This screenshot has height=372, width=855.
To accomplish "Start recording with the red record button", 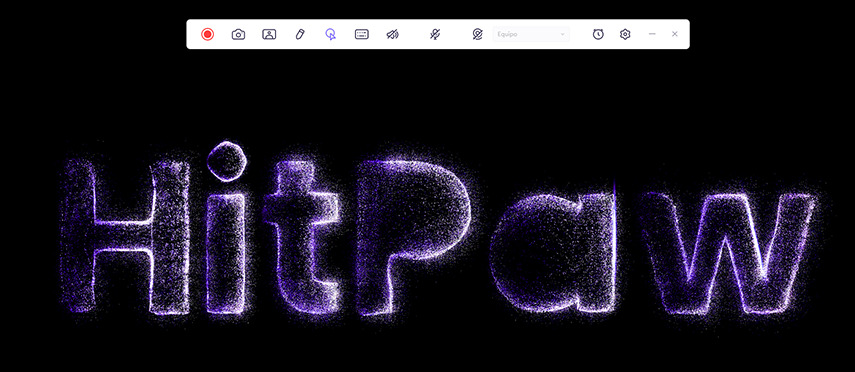I will (207, 34).
